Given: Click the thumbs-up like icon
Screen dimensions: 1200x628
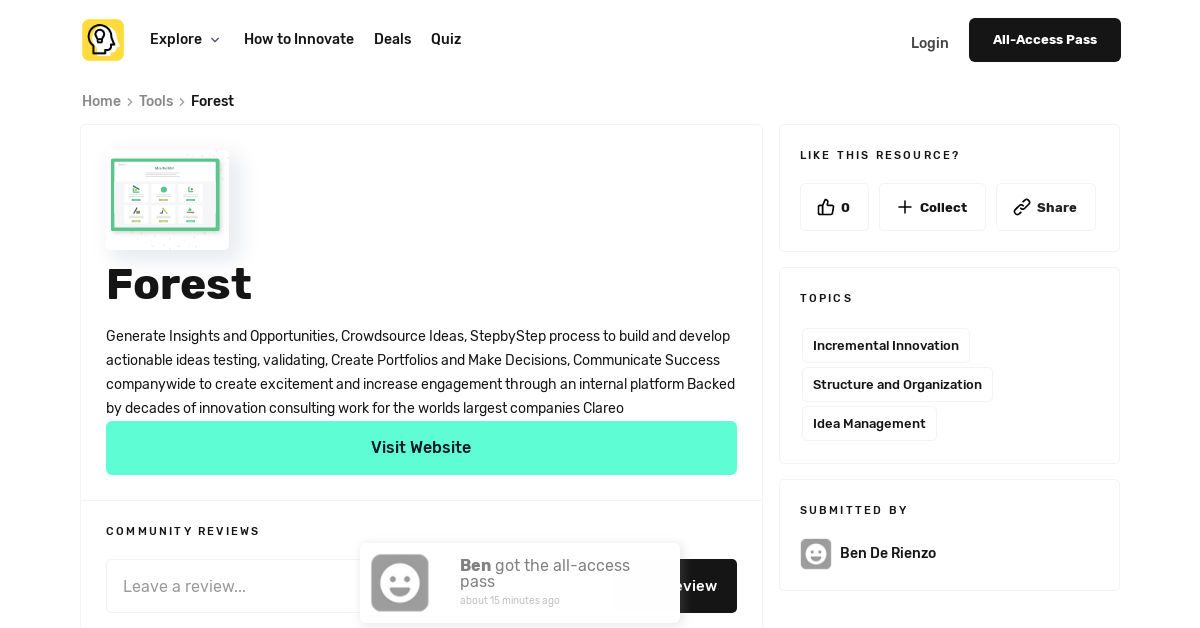Looking at the screenshot, I should coord(825,207).
